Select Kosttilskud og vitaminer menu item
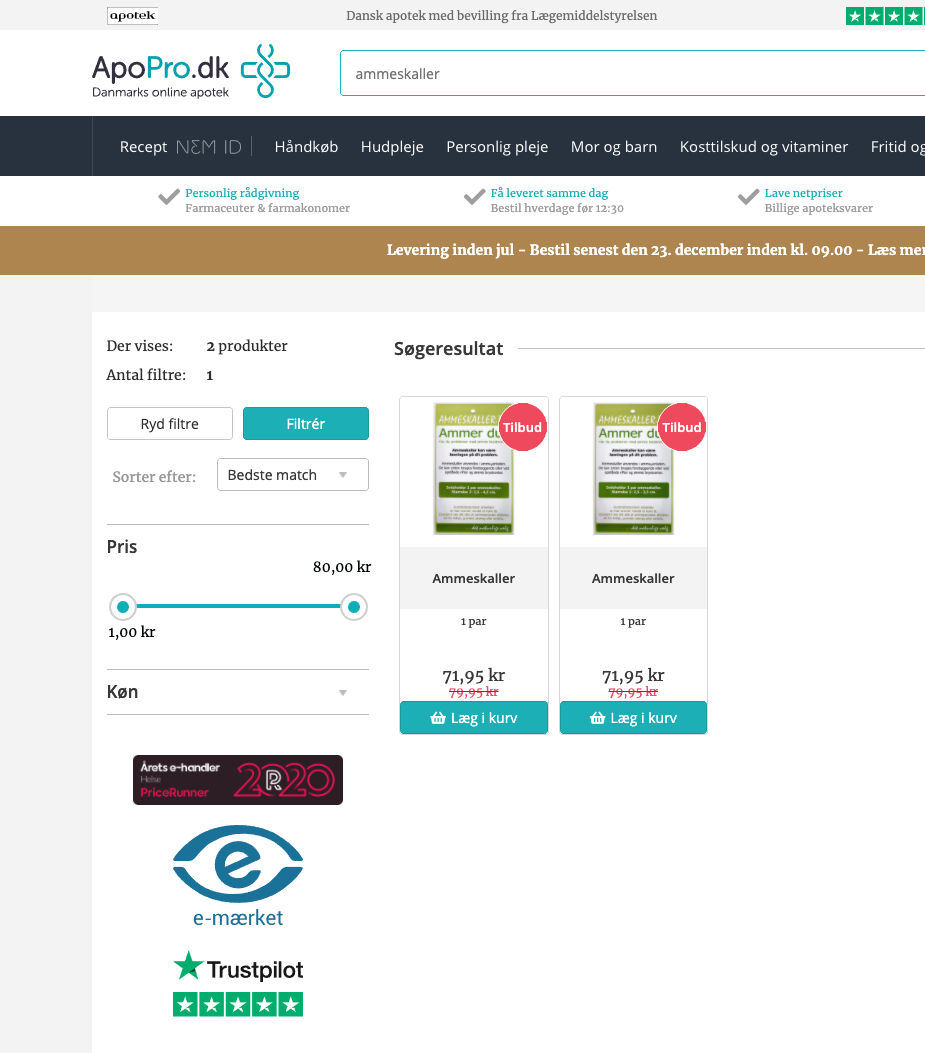The width and height of the screenshot is (925, 1053). click(764, 147)
